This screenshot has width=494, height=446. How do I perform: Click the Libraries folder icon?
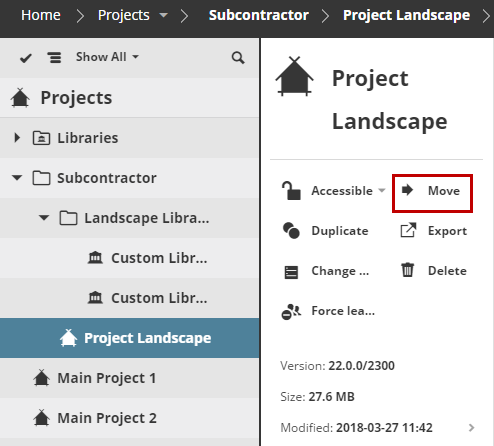(41, 138)
